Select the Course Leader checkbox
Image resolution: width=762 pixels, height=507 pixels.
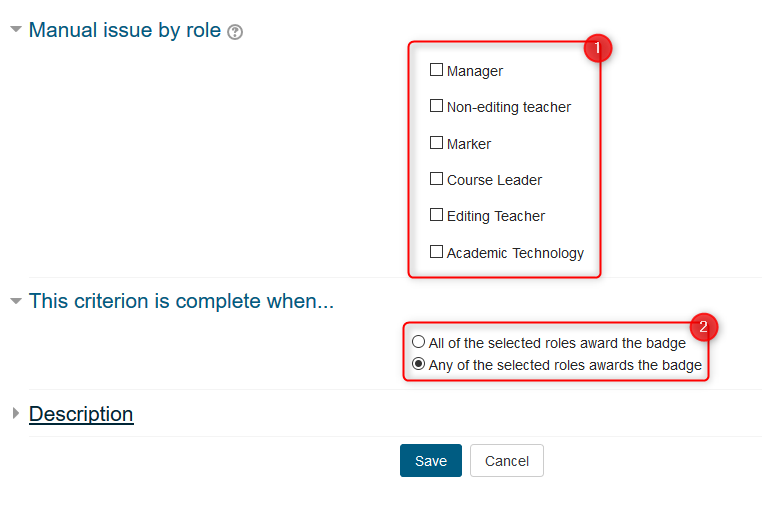coord(436,179)
